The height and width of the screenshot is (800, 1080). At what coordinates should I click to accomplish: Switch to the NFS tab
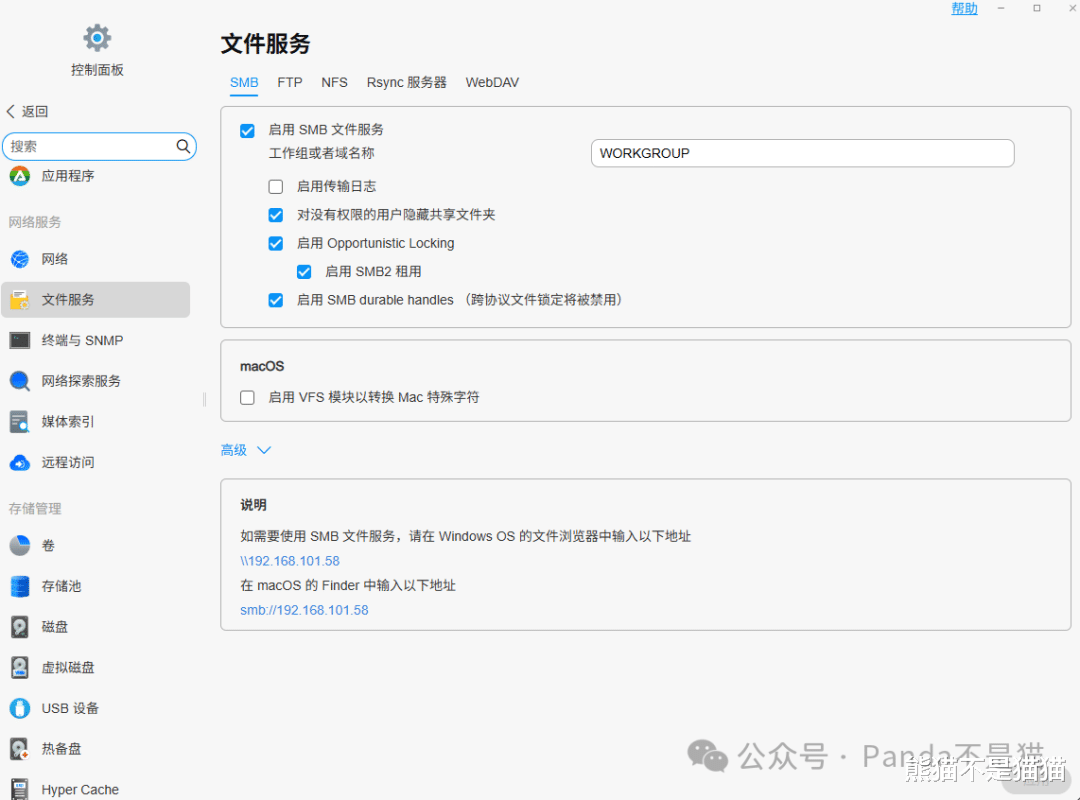click(x=334, y=83)
